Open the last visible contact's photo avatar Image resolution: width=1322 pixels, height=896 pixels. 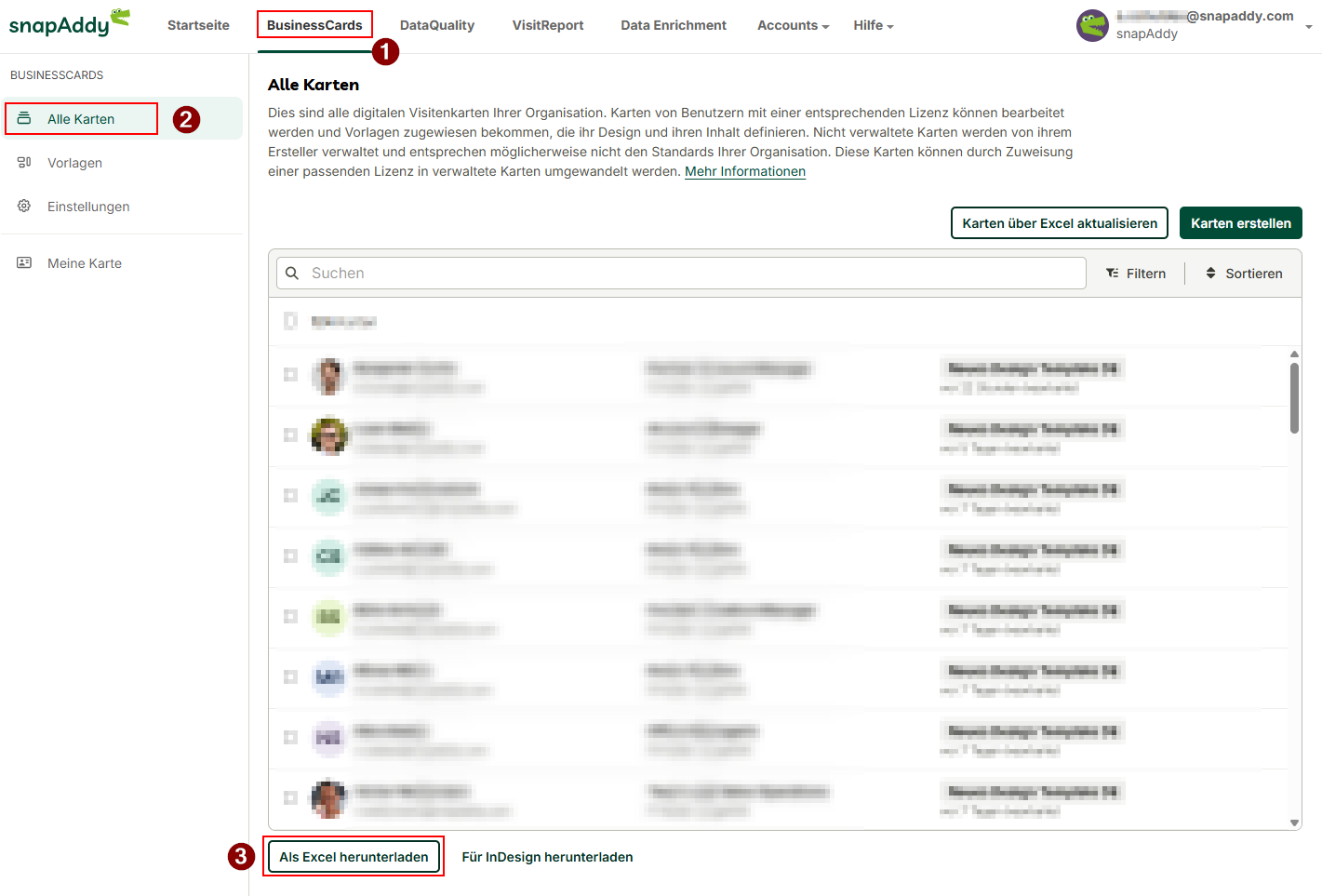pyautogui.click(x=328, y=798)
